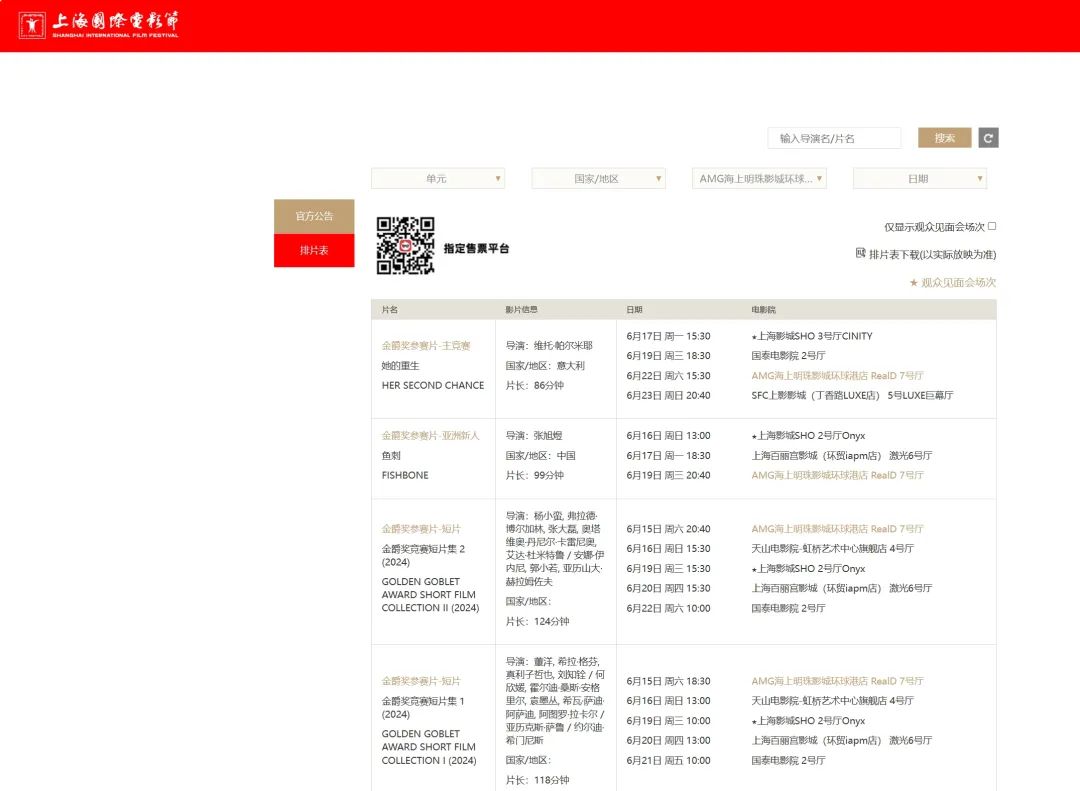Image resolution: width=1080 pixels, height=791 pixels.
Task: Open the AMG海上明珠影城 cinema dropdown
Action: (759, 179)
